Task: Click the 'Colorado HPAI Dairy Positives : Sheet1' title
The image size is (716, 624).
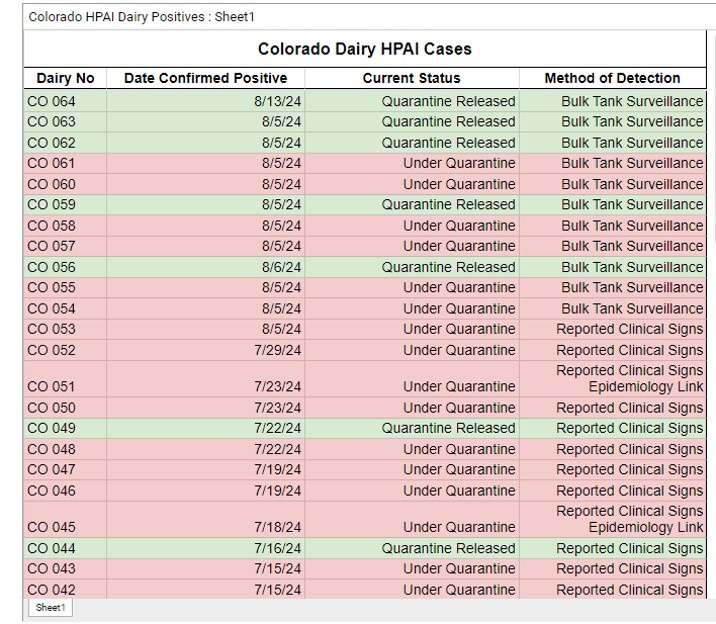Action: 142,17
